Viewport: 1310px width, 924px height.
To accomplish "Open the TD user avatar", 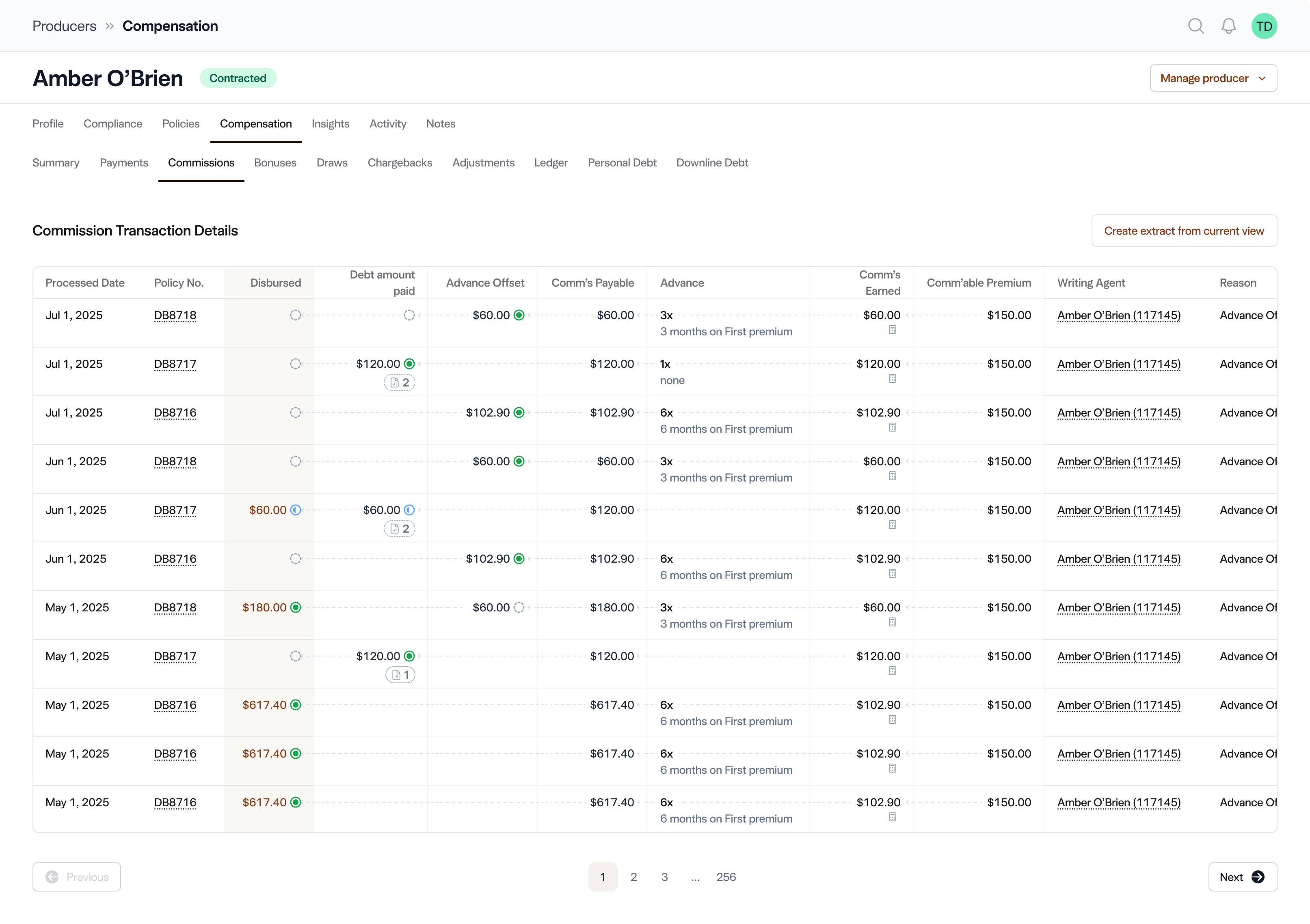I will (x=1264, y=26).
